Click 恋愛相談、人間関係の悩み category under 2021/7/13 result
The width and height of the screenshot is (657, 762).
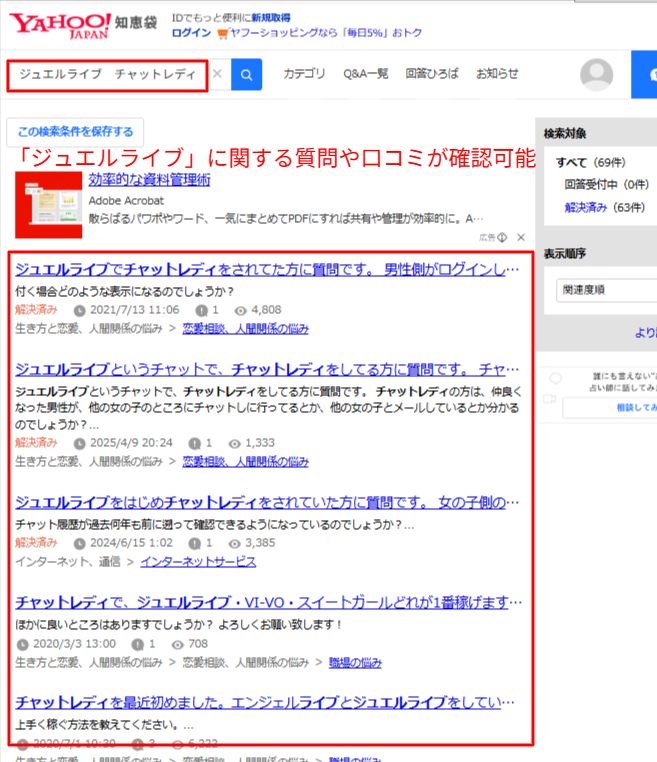pyautogui.click(x=245, y=329)
